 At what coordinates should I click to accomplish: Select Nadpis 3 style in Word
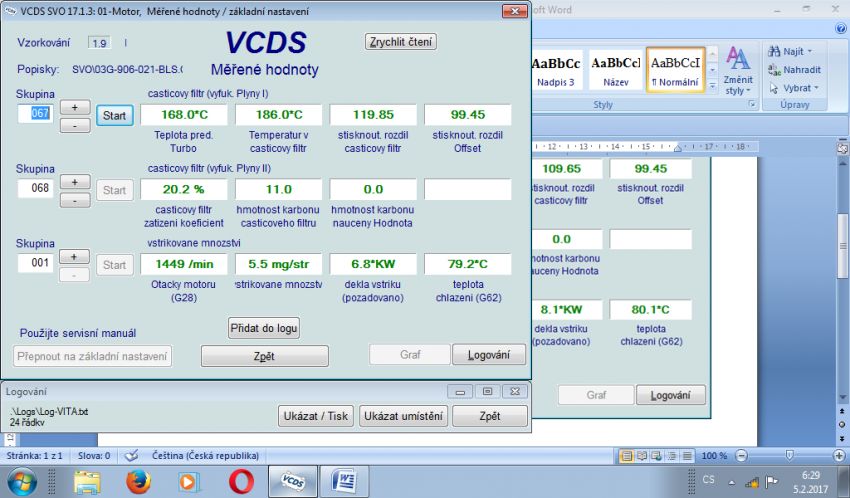point(556,70)
